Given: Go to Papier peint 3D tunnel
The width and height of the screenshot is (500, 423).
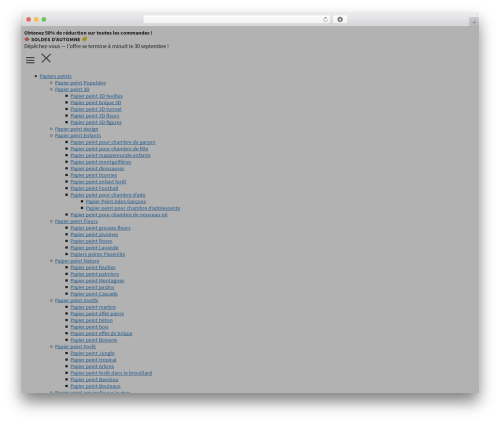Looking at the screenshot, I should pyautogui.click(x=96, y=109).
